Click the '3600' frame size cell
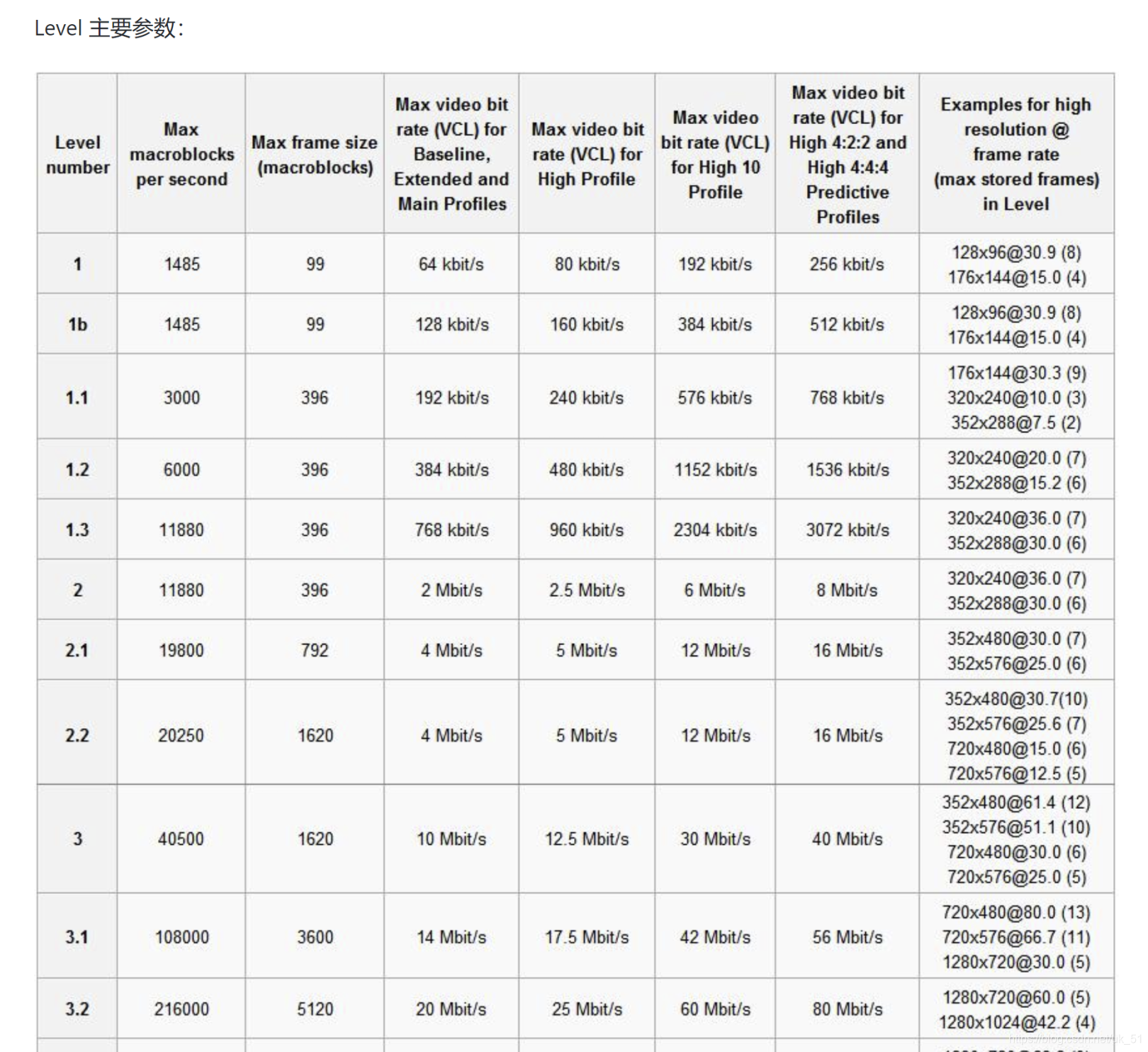Screen dimensions: 1148x1052 click(315, 937)
